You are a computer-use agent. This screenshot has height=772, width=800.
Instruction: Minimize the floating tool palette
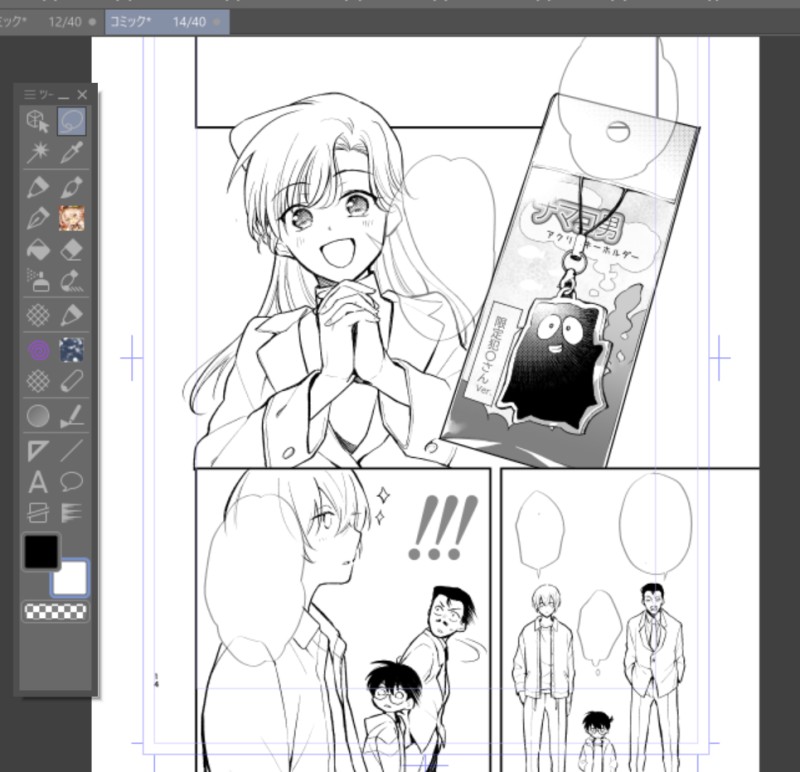point(63,95)
